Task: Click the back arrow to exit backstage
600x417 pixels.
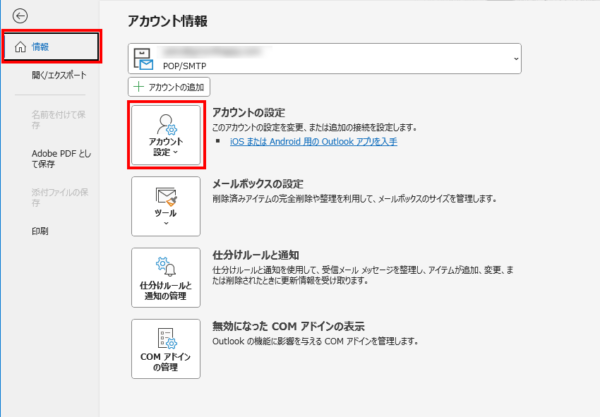Action: [x=21, y=16]
